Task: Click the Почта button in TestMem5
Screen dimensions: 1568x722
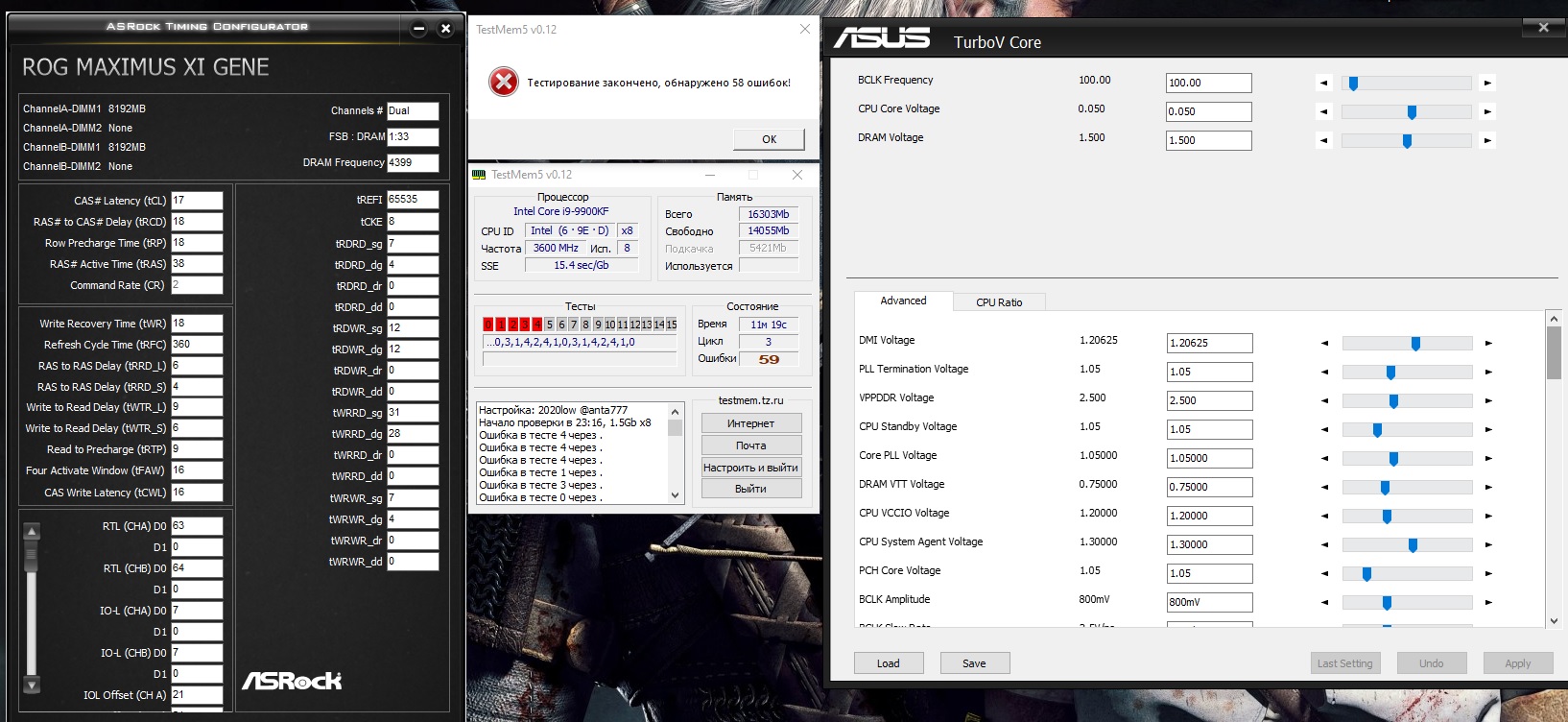Action: click(750, 445)
